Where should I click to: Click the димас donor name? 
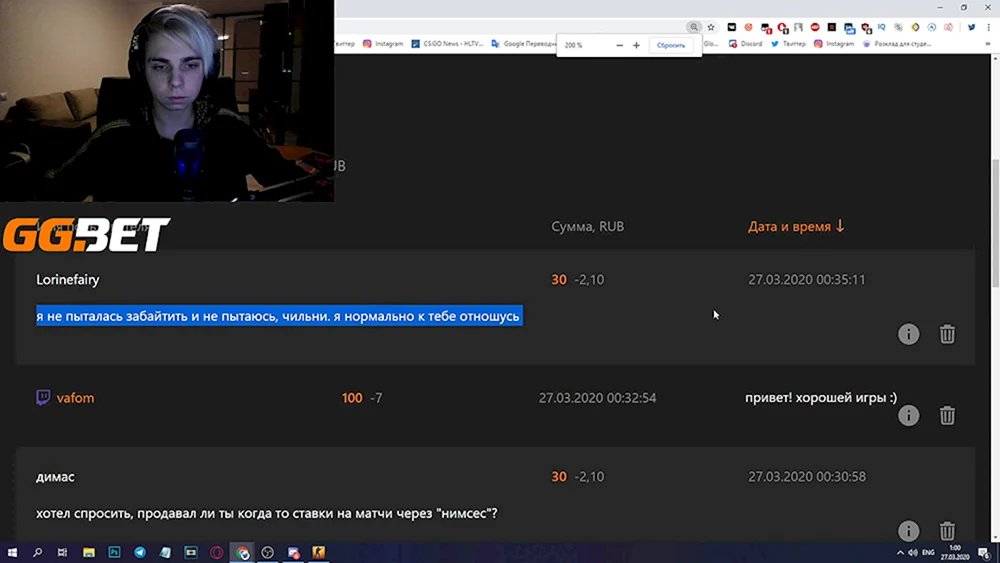(x=55, y=477)
